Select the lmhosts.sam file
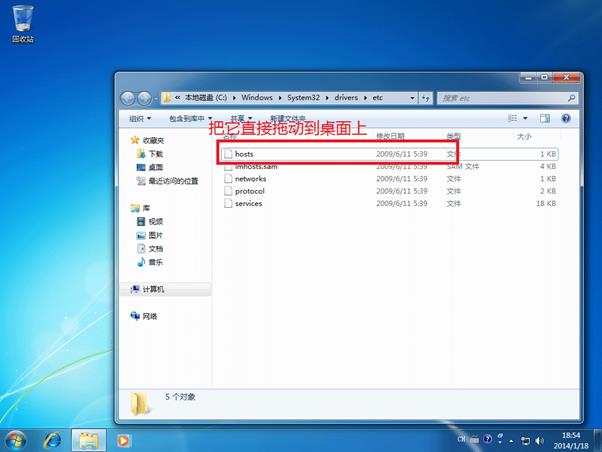The height and width of the screenshot is (452, 602). tap(255, 166)
